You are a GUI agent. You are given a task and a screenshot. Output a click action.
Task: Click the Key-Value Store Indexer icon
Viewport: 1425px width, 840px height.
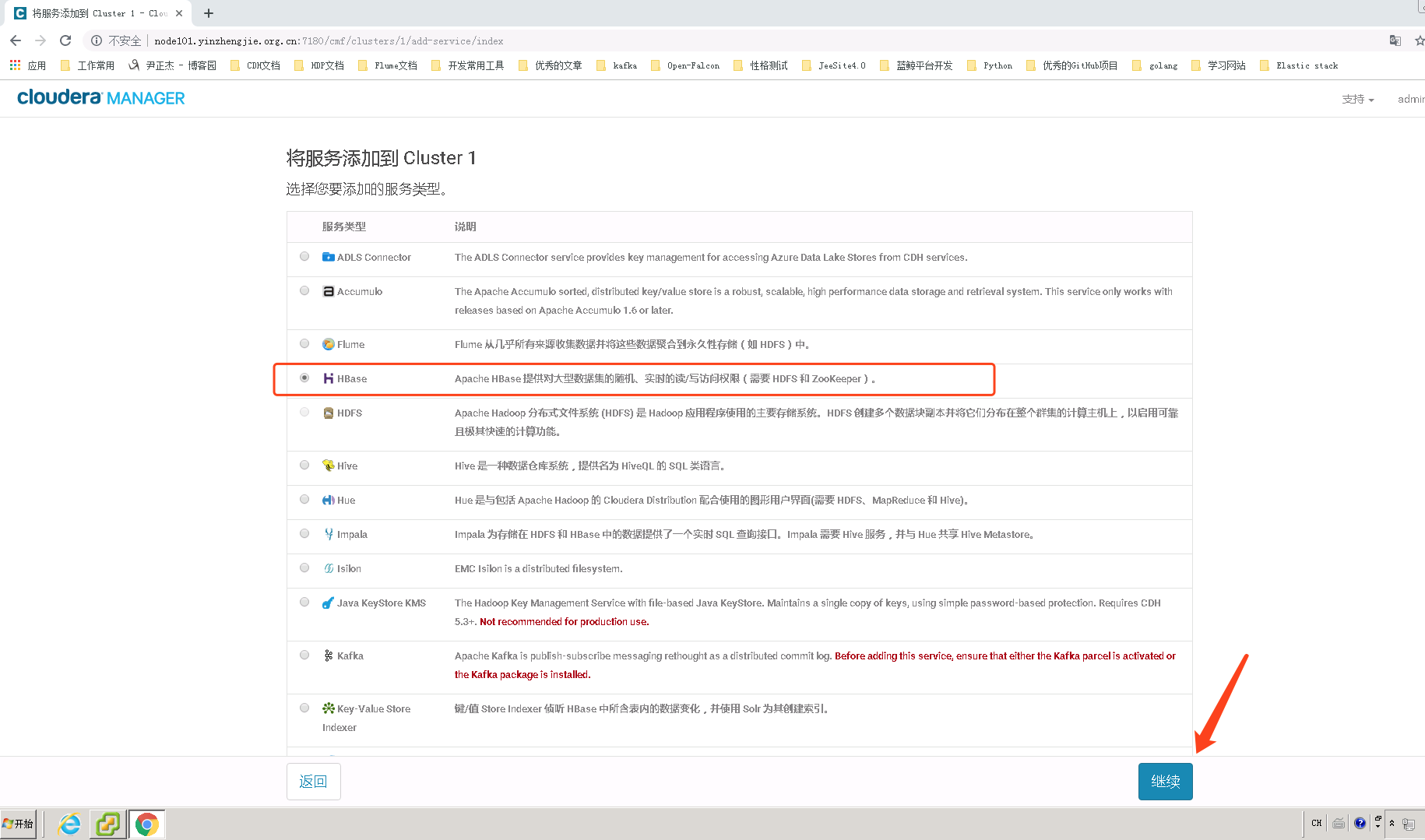328,708
